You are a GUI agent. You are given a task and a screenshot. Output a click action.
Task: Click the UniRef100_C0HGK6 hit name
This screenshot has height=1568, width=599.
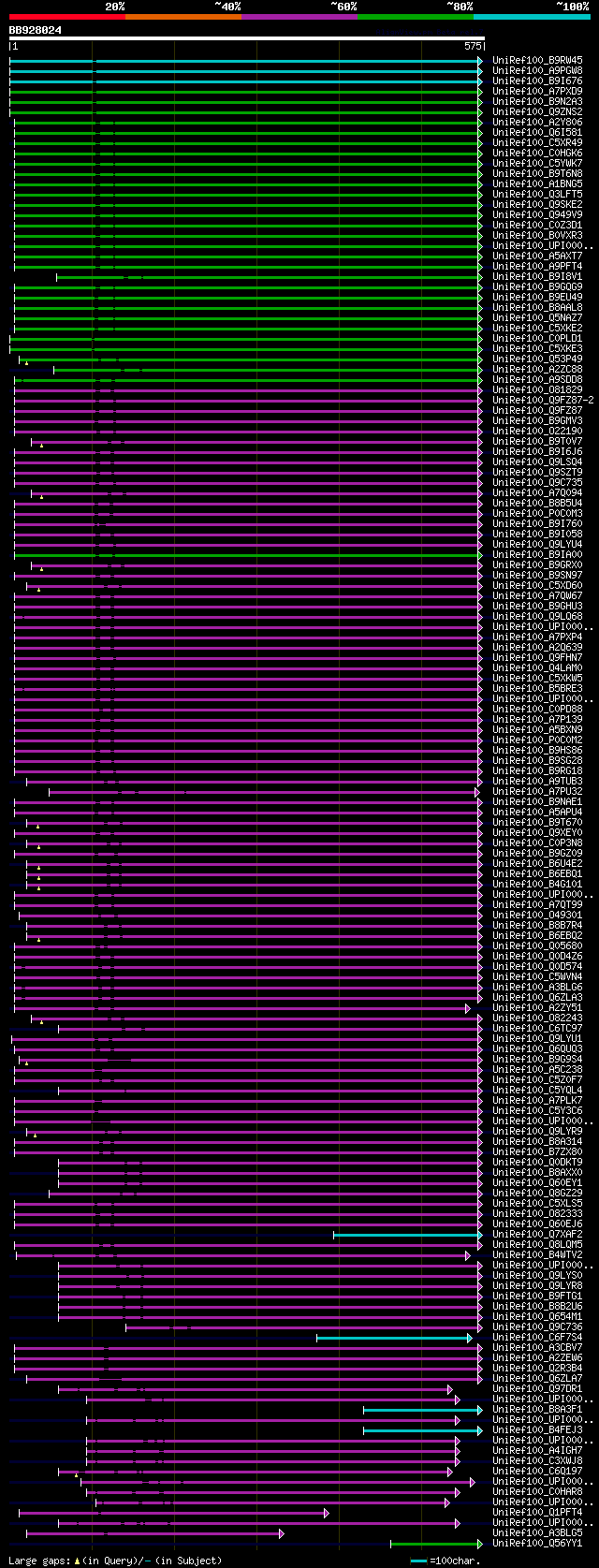(537, 153)
